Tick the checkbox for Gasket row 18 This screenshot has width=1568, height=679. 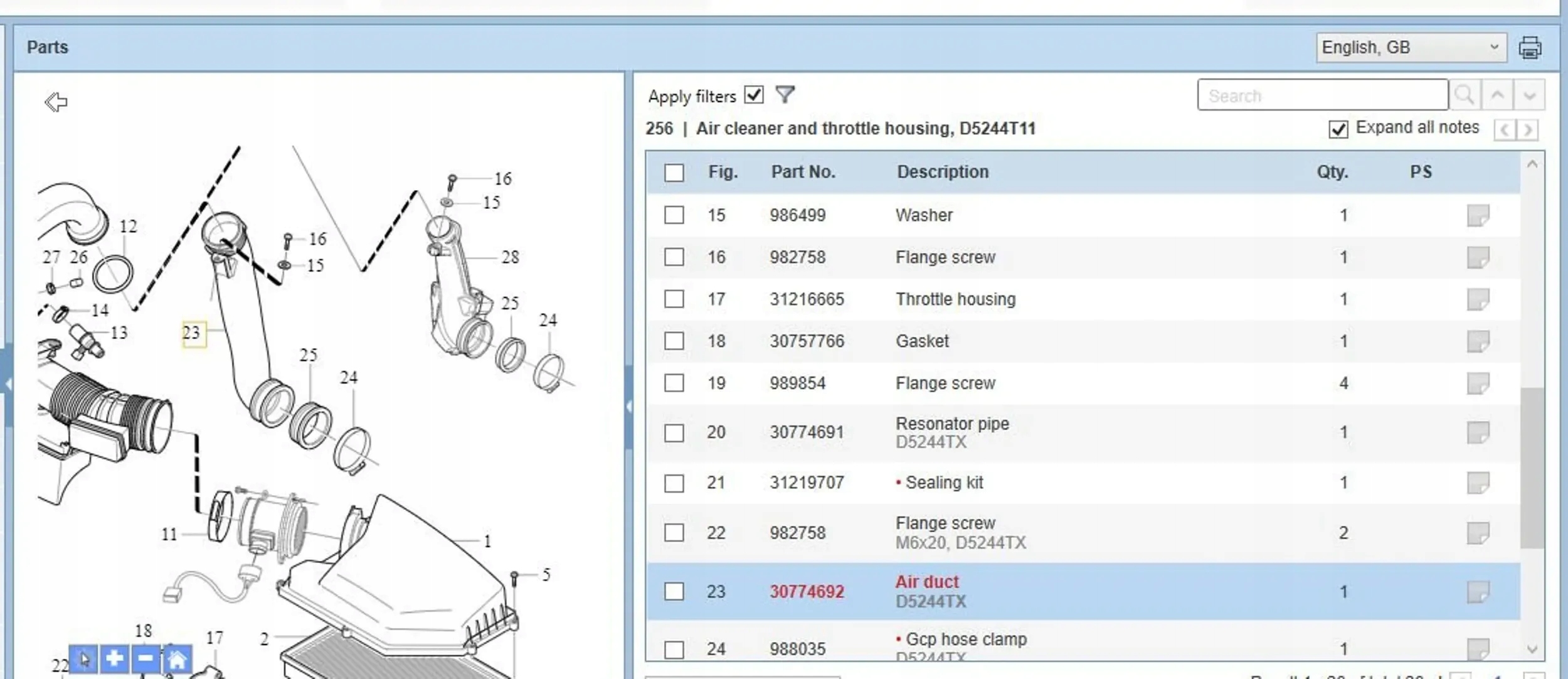(x=674, y=341)
